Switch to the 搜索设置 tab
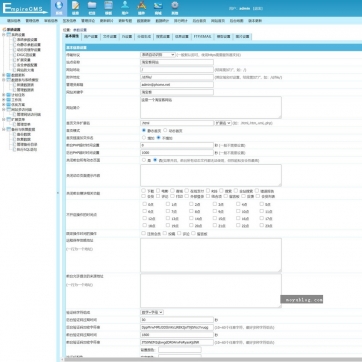 (x=163, y=37)
